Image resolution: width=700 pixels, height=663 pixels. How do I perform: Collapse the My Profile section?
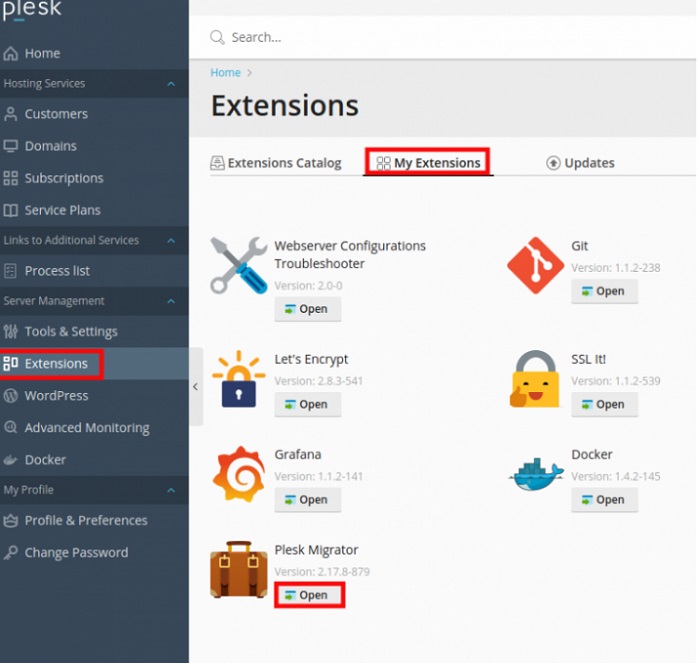171,490
